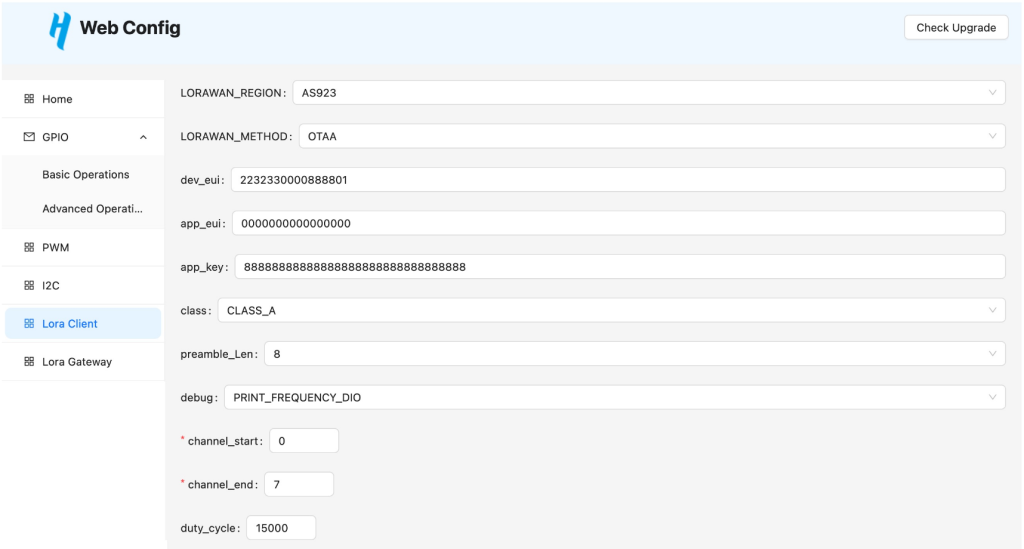Image resolution: width=1024 pixels, height=549 pixels.
Task: Open the LORAWAN_METHOD dropdown showing OTAA
Action: (x=651, y=136)
